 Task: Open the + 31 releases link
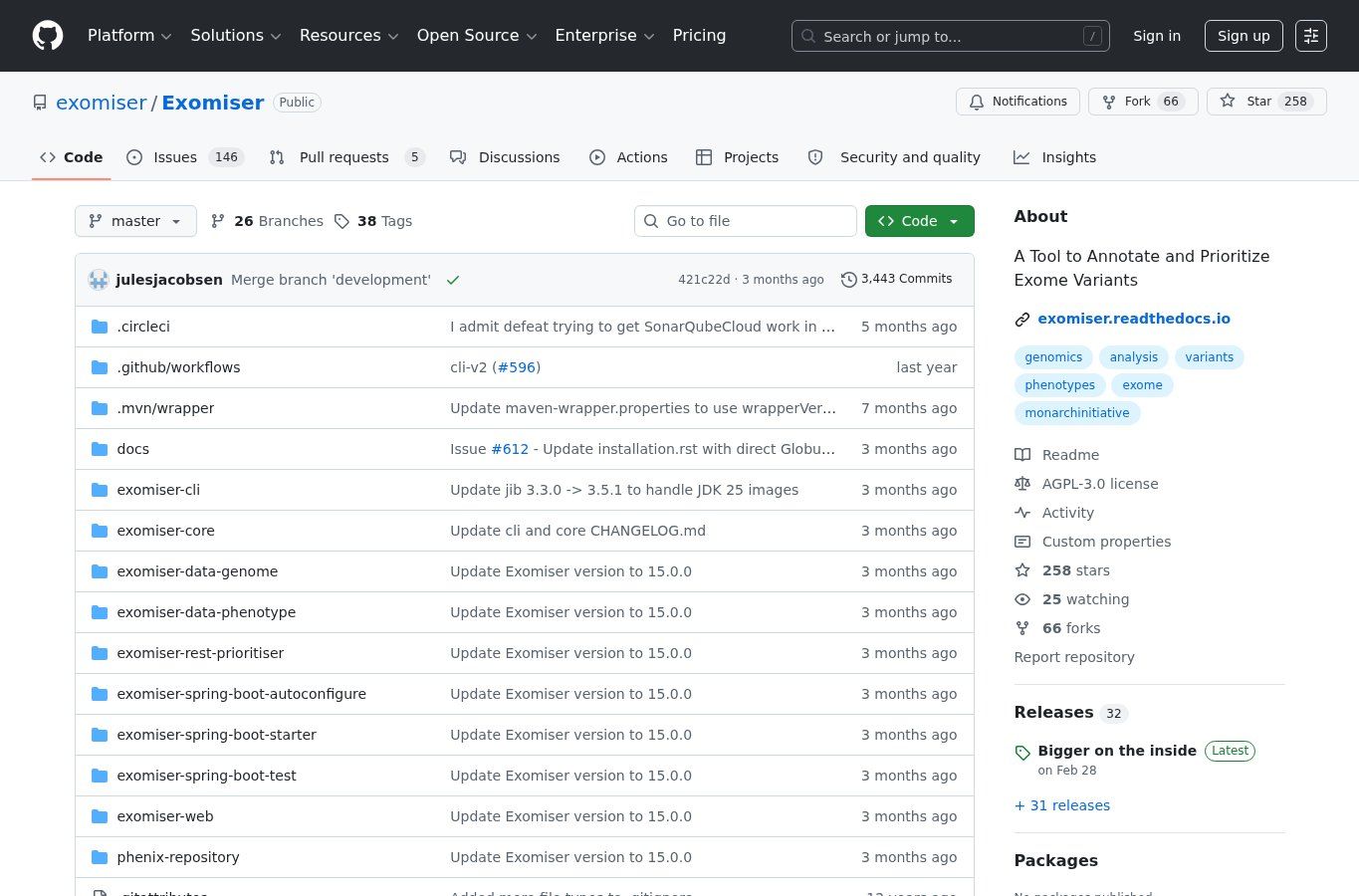[x=1062, y=805]
